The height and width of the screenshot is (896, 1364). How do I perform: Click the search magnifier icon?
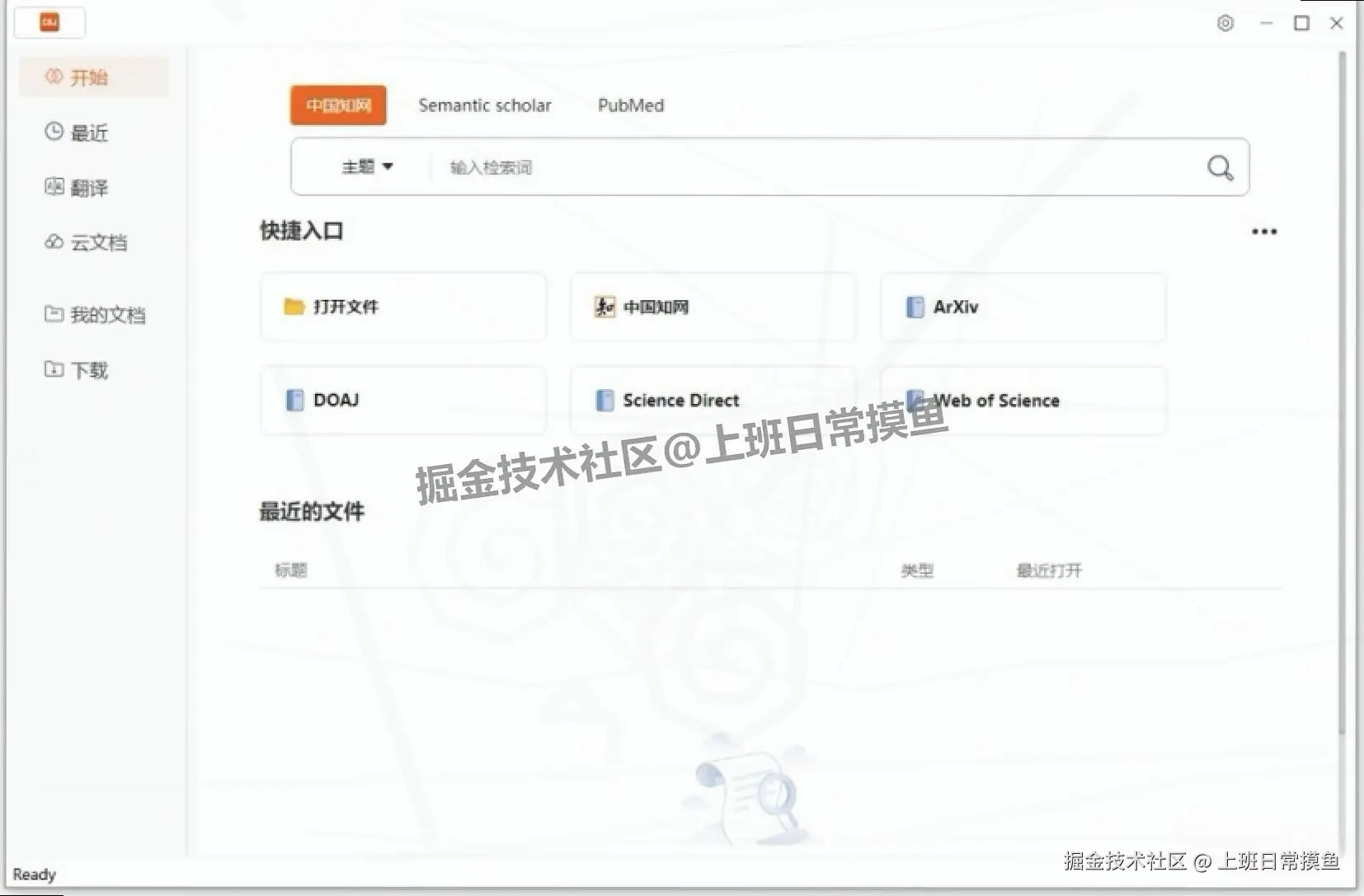[1219, 167]
